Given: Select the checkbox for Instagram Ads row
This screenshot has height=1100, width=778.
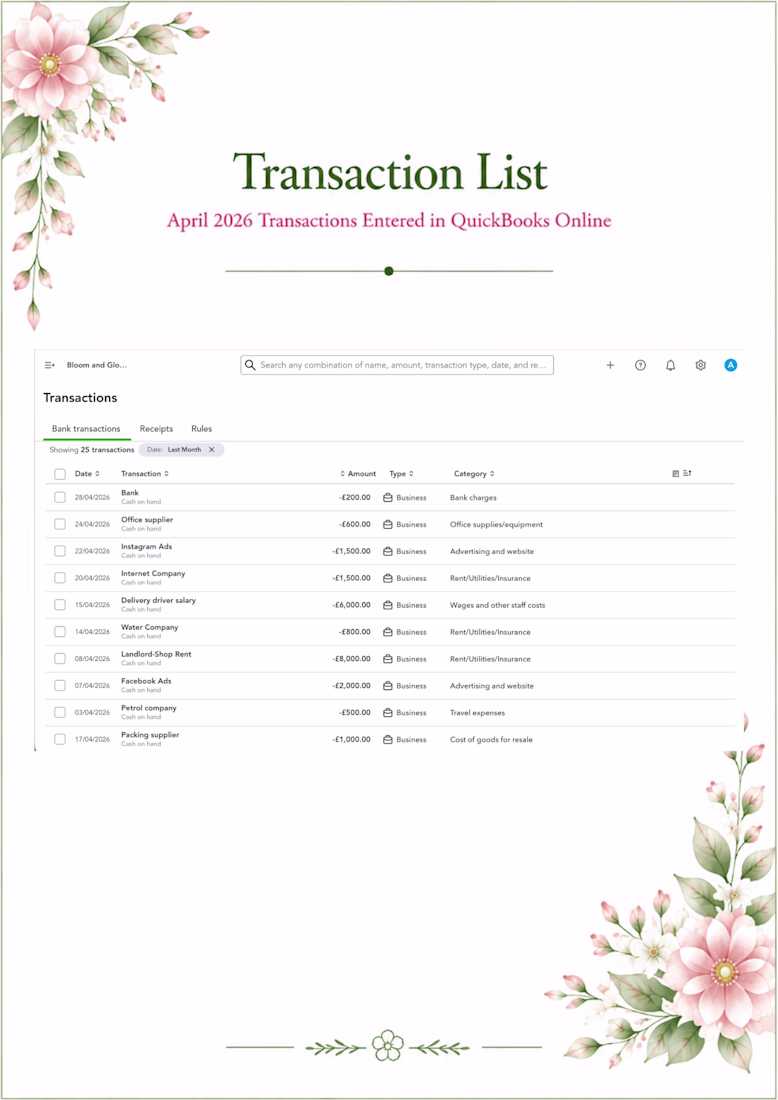Looking at the screenshot, I should [x=60, y=551].
